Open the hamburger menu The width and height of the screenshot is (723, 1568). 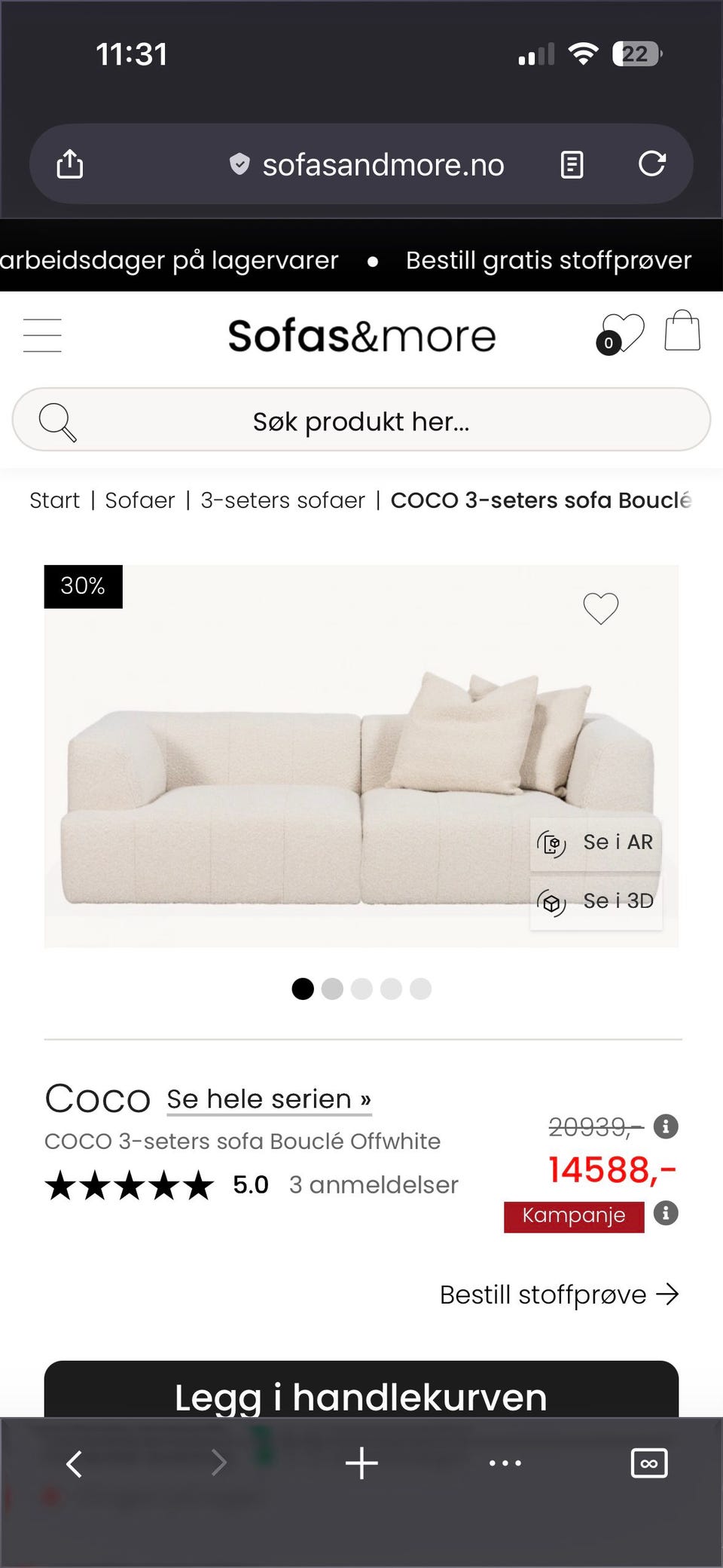tap(42, 335)
